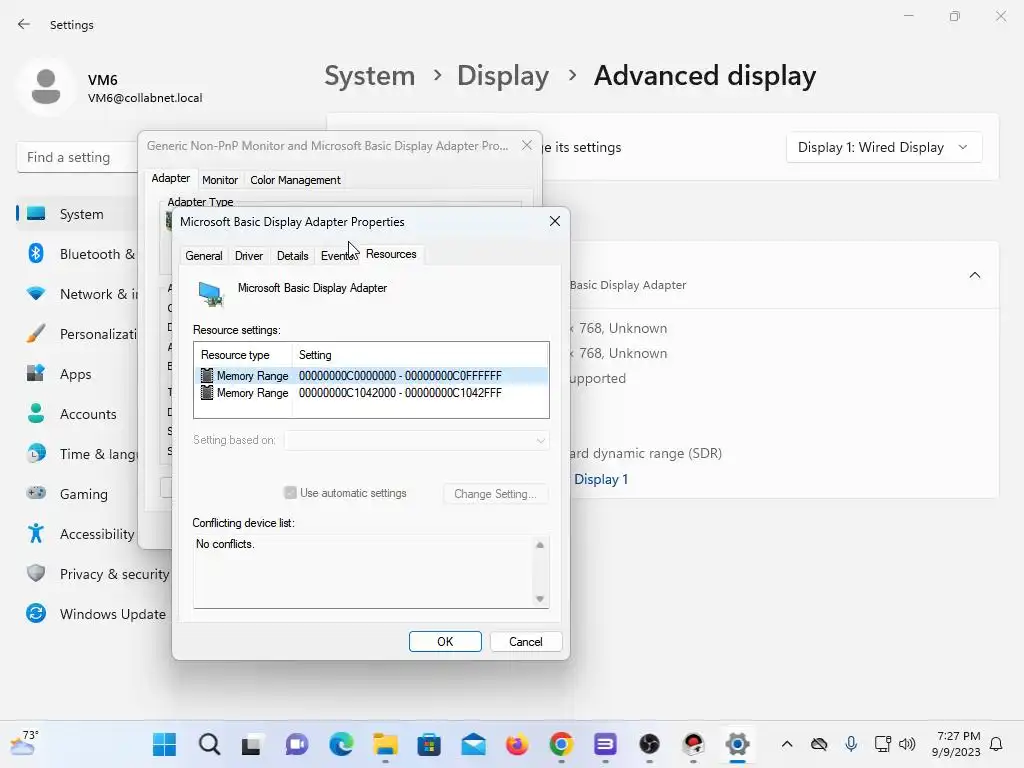The width and height of the screenshot is (1024, 768).
Task: Switch to the General tab
Action: pos(204,255)
